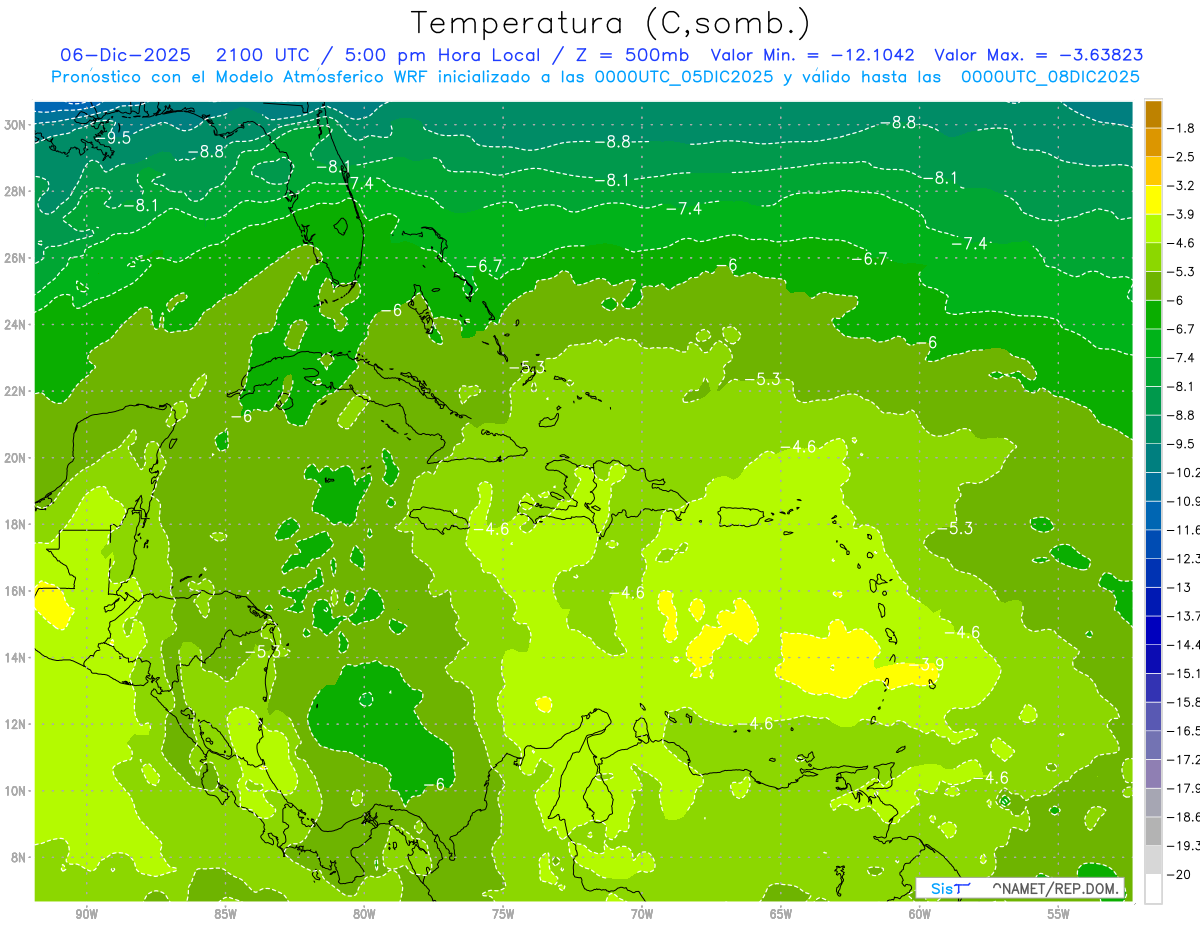
Task: Click the init time '0000UTC_05DIC2025'
Action: click(683, 76)
